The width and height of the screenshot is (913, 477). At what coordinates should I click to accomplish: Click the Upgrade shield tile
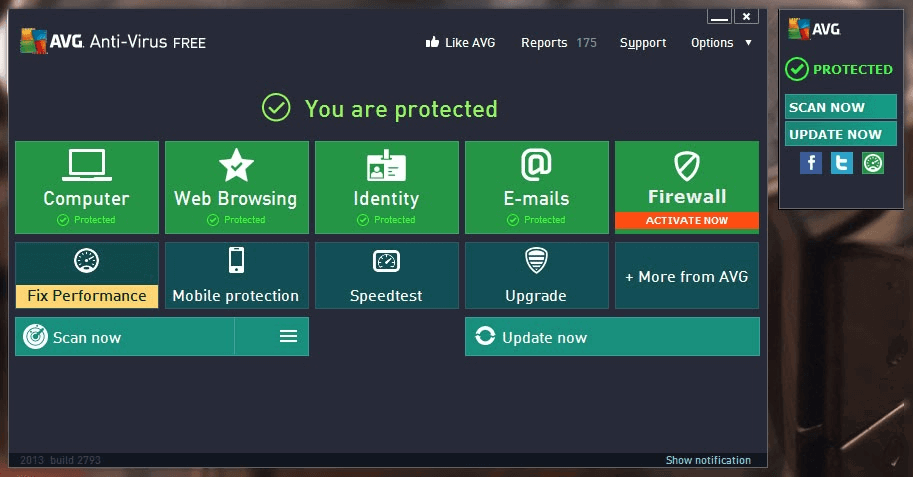pos(536,275)
